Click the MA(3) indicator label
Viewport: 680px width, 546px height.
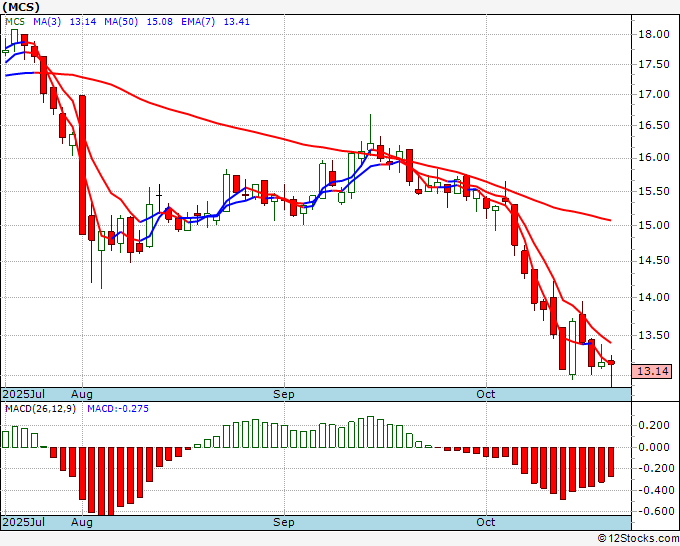pos(47,22)
